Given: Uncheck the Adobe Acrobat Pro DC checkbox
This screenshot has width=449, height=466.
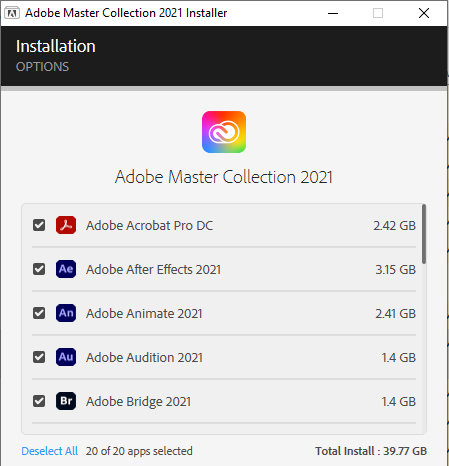Looking at the screenshot, I should point(39,225).
